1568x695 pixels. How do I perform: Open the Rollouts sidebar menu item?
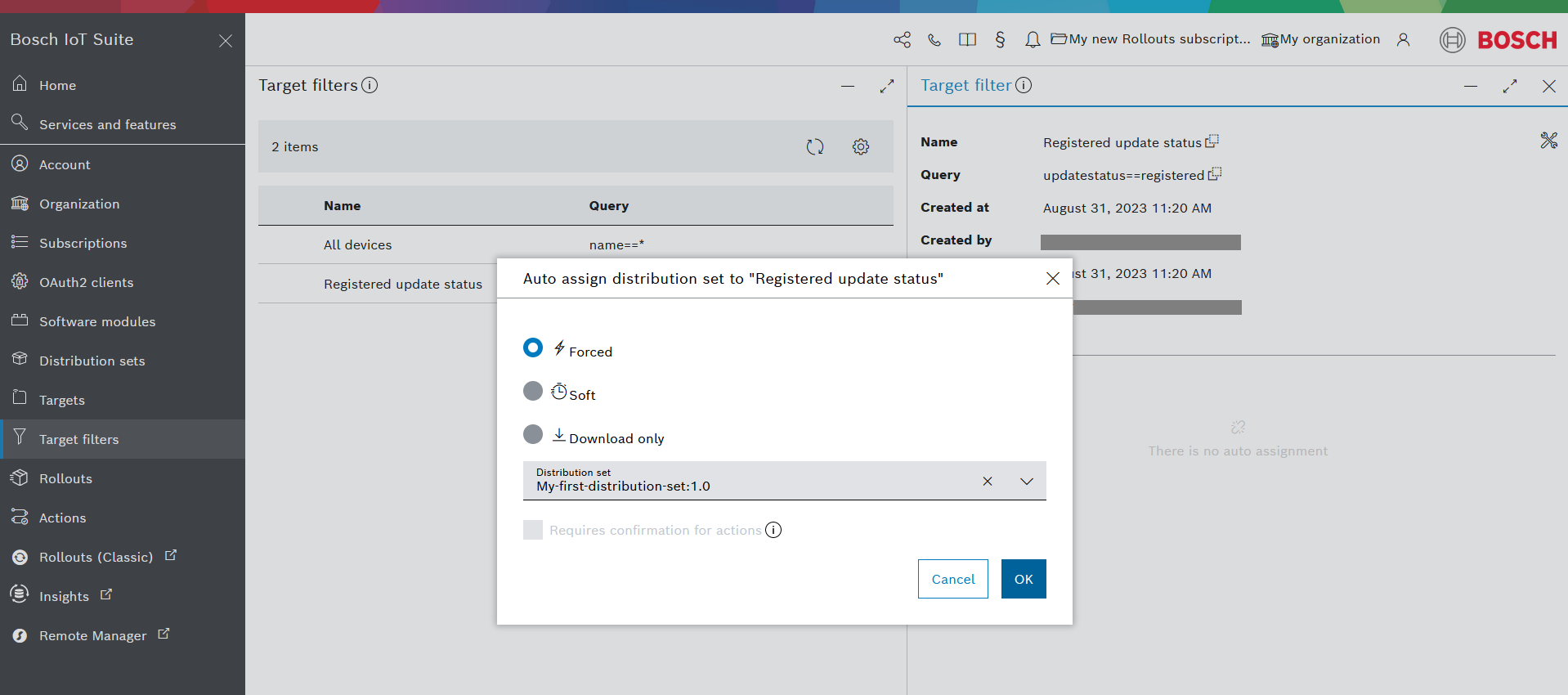coord(65,478)
